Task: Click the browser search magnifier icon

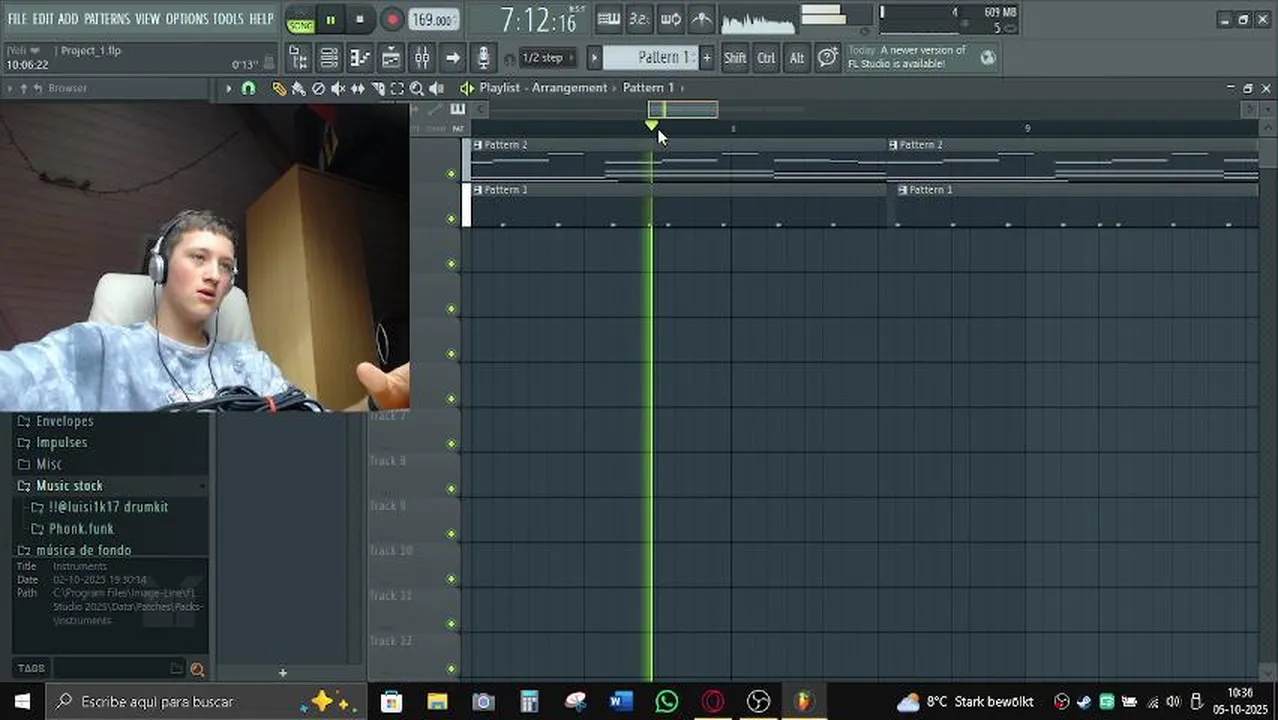Action: (197, 669)
